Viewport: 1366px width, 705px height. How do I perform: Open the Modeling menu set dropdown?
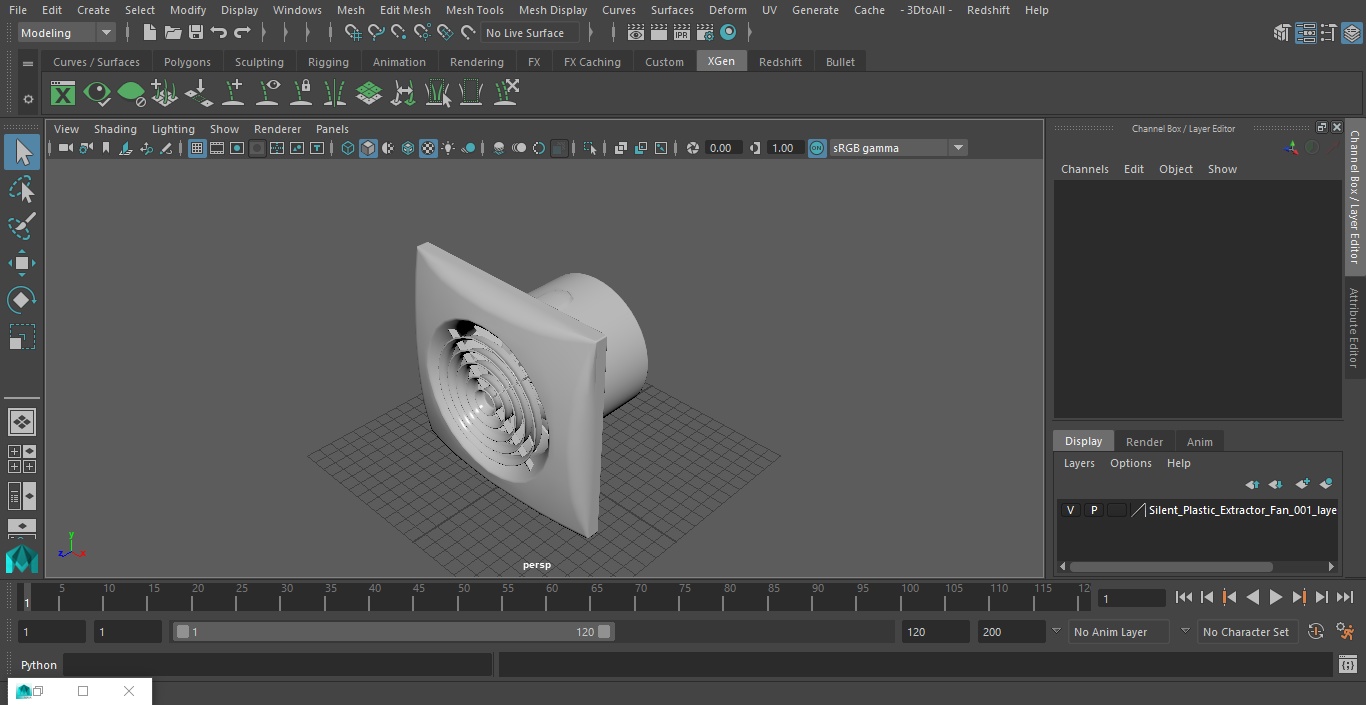pos(67,33)
